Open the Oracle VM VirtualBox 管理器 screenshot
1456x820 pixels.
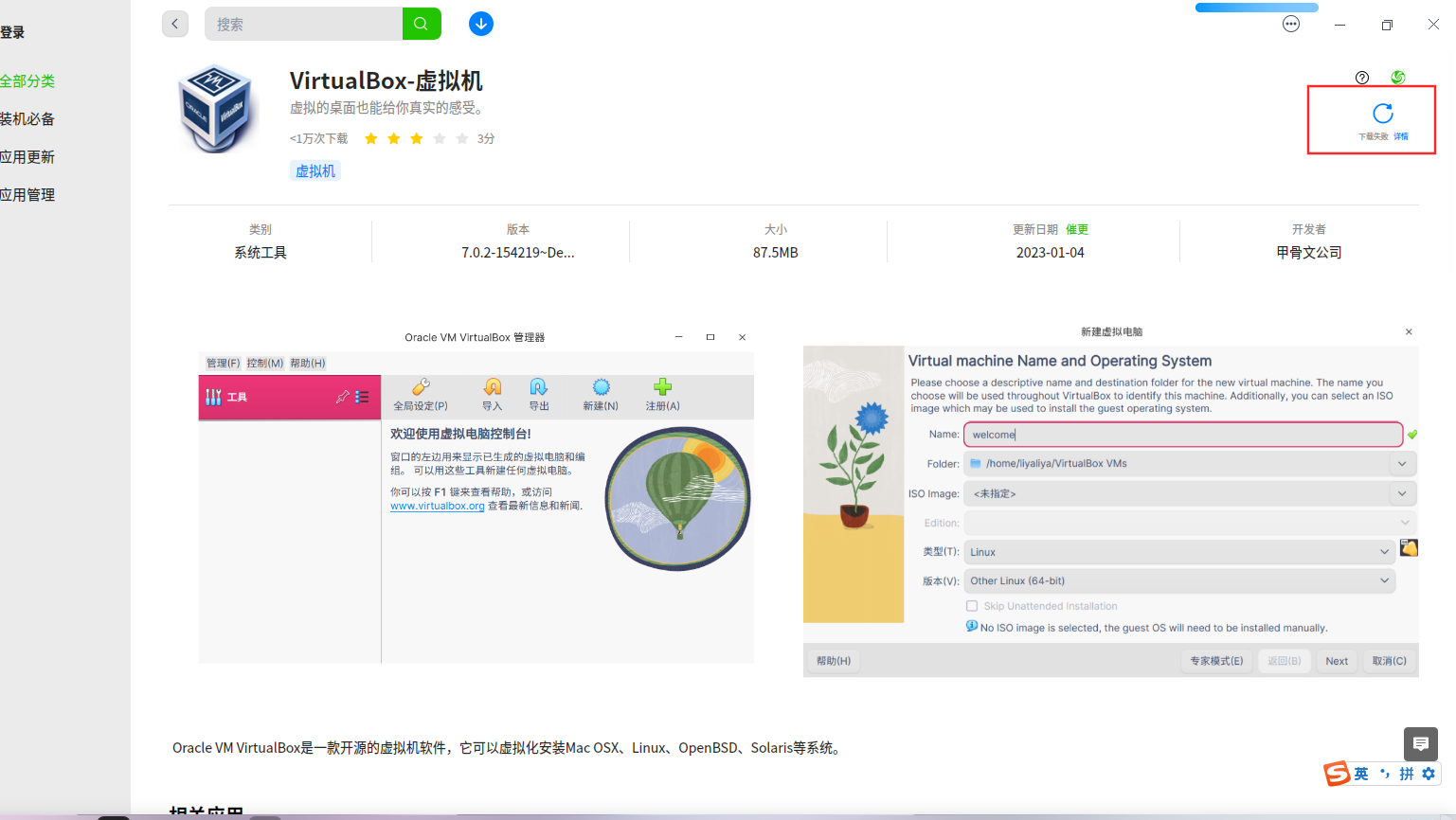476,495
